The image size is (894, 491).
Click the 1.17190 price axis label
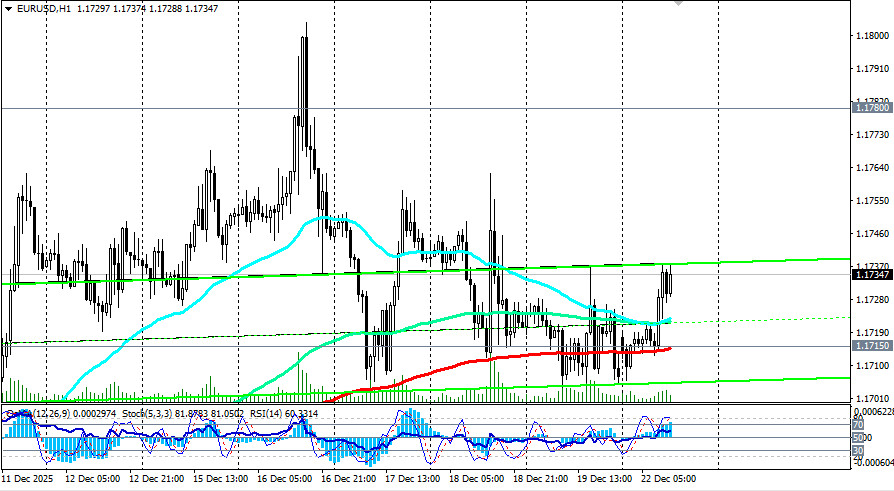tap(872, 332)
